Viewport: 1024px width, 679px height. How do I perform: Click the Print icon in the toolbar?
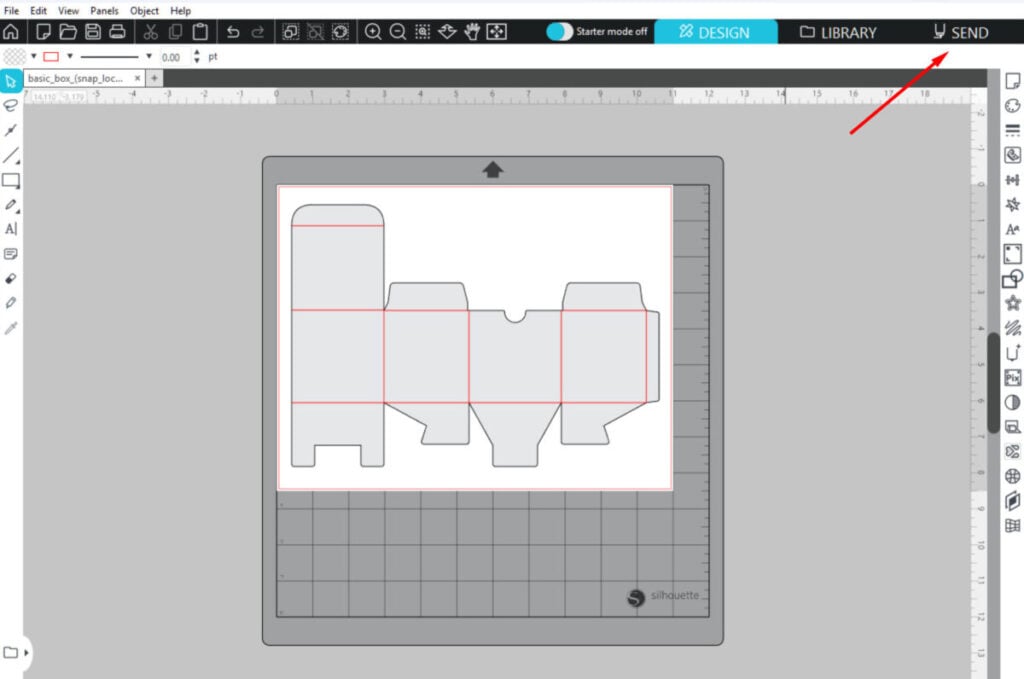tap(117, 32)
